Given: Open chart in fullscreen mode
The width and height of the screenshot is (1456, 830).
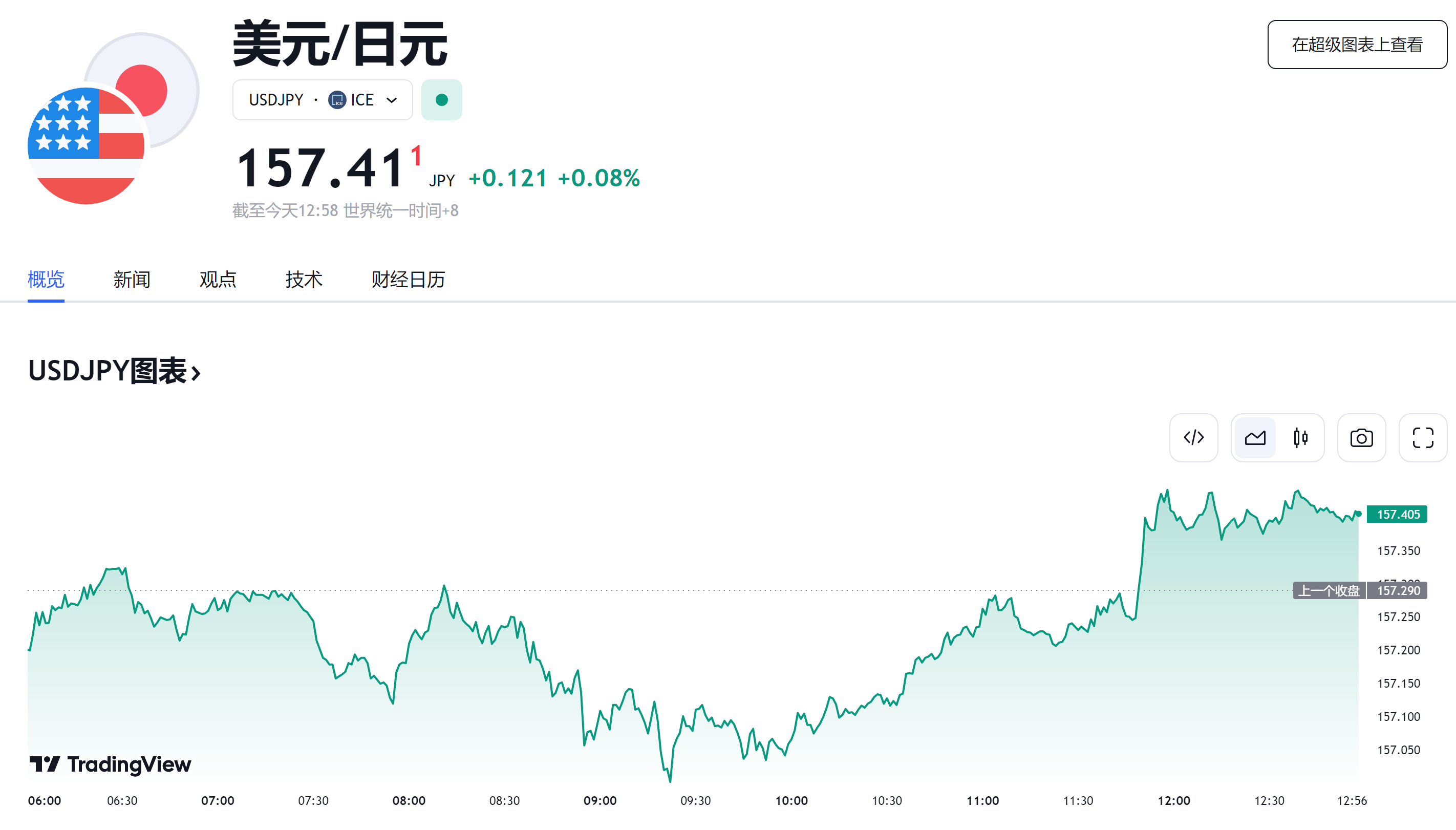Looking at the screenshot, I should pos(1422,438).
